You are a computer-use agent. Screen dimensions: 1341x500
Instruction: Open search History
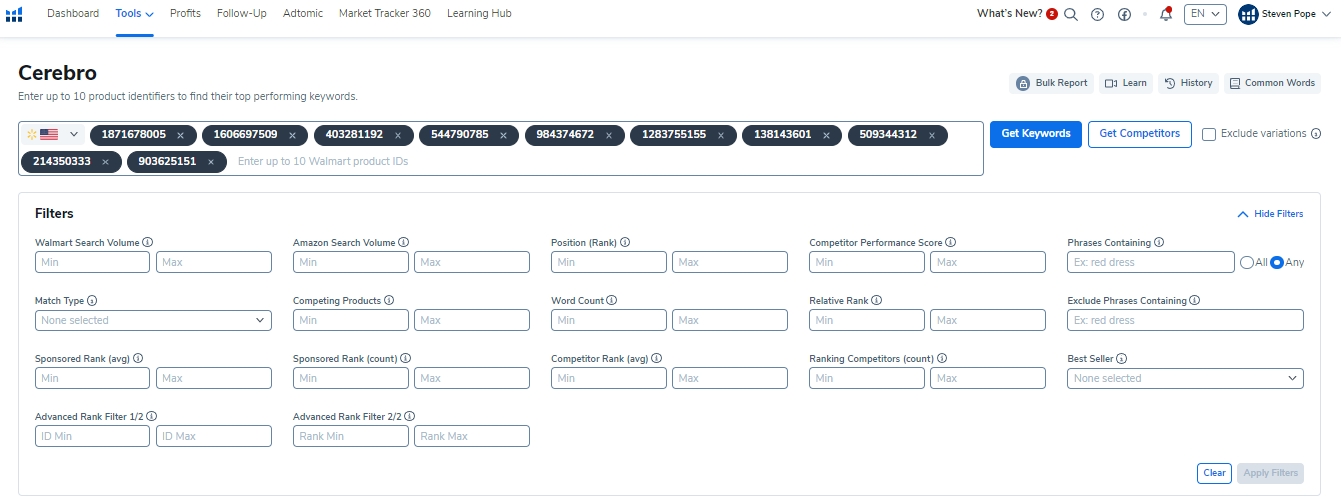[1188, 84]
